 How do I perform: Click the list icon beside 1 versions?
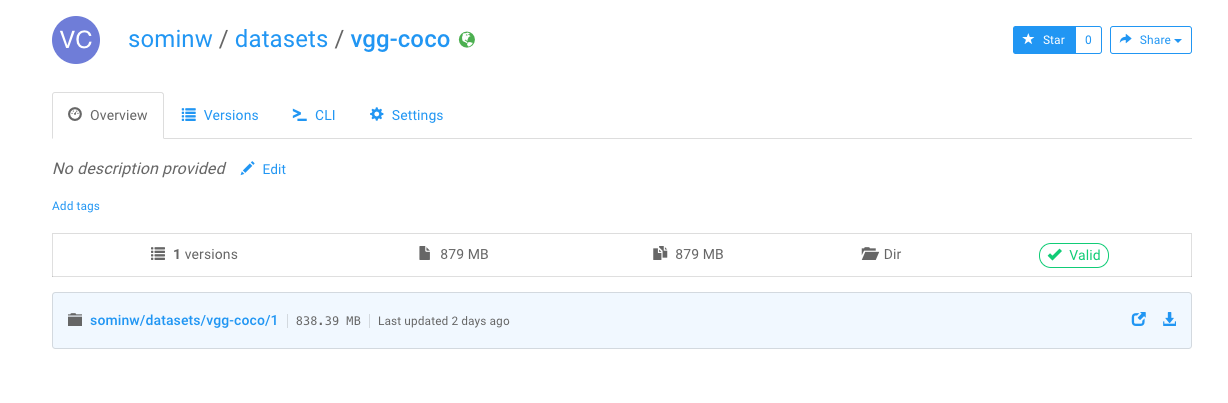tap(157, 254)
